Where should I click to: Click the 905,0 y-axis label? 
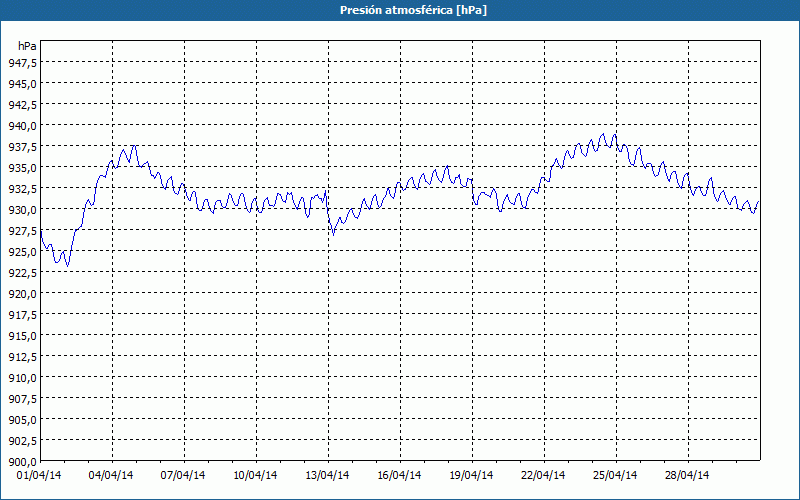(22, 420)
